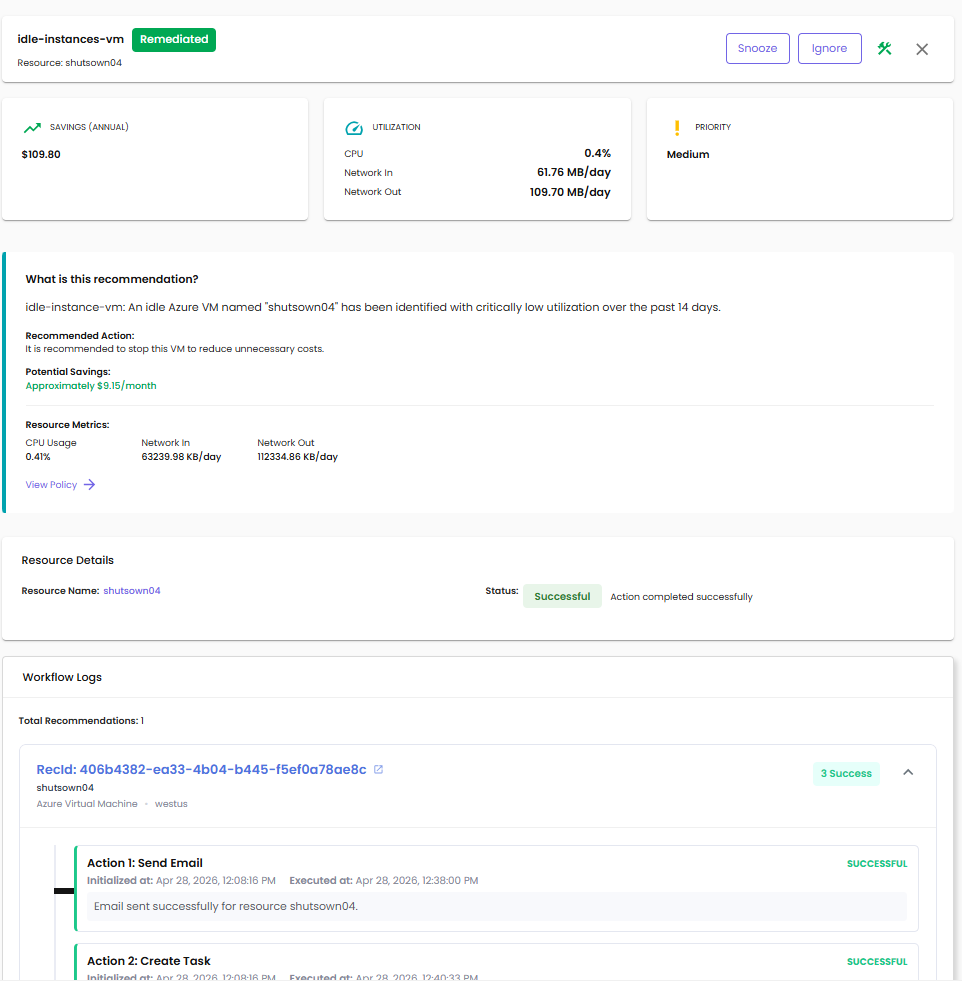Click the Action 1: Send Email heading
This screenshot has height=983, width=962.
tap(145, 863)
